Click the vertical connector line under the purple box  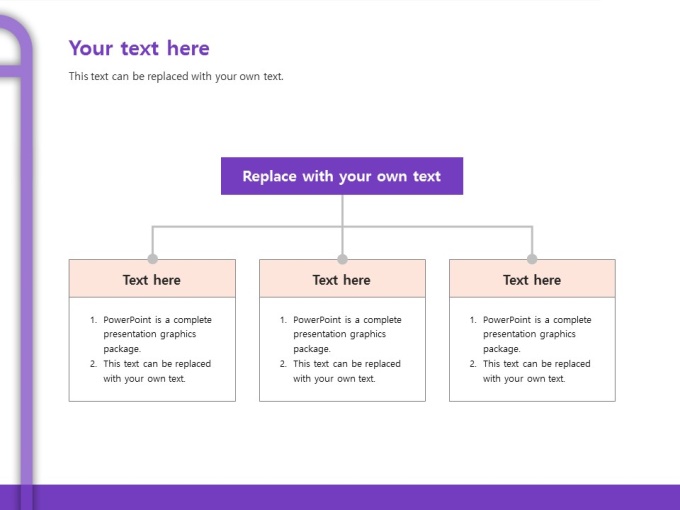pos(342,210)
